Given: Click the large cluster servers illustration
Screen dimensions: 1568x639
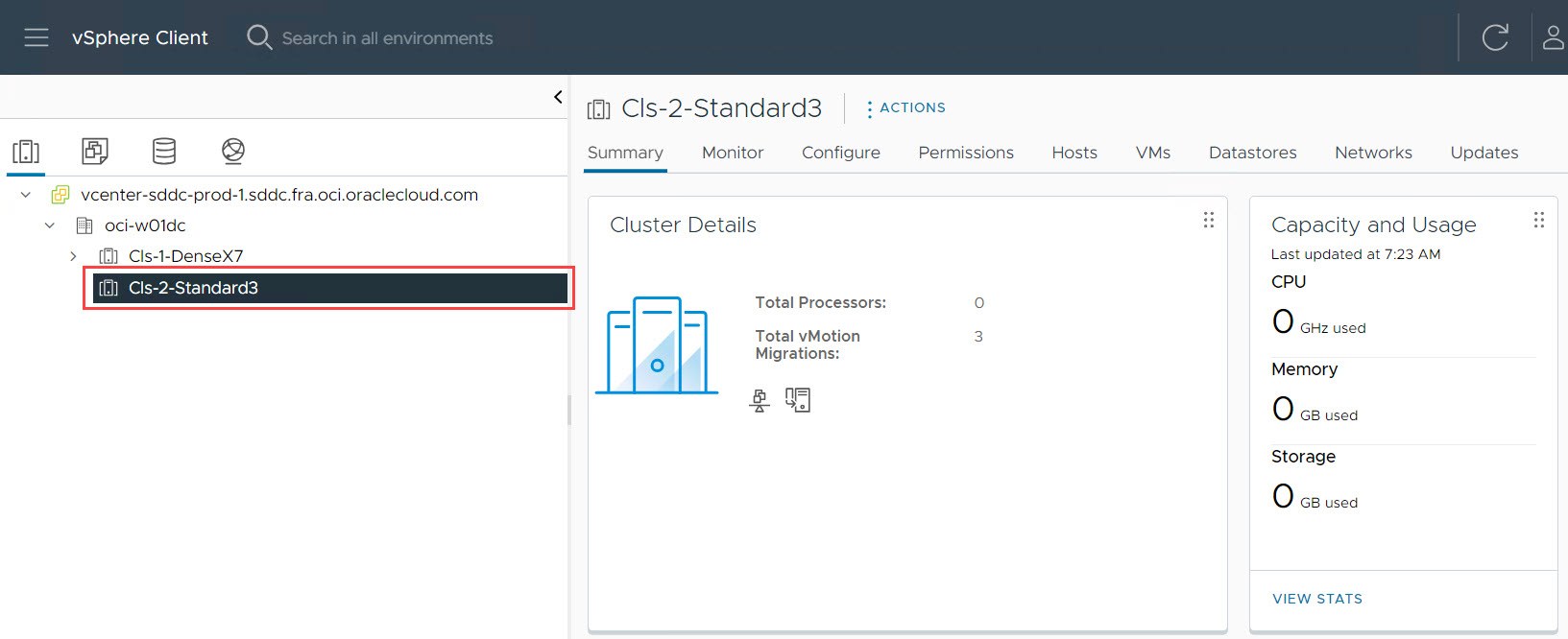Looking at the screenshot, I should coord(657,345).
